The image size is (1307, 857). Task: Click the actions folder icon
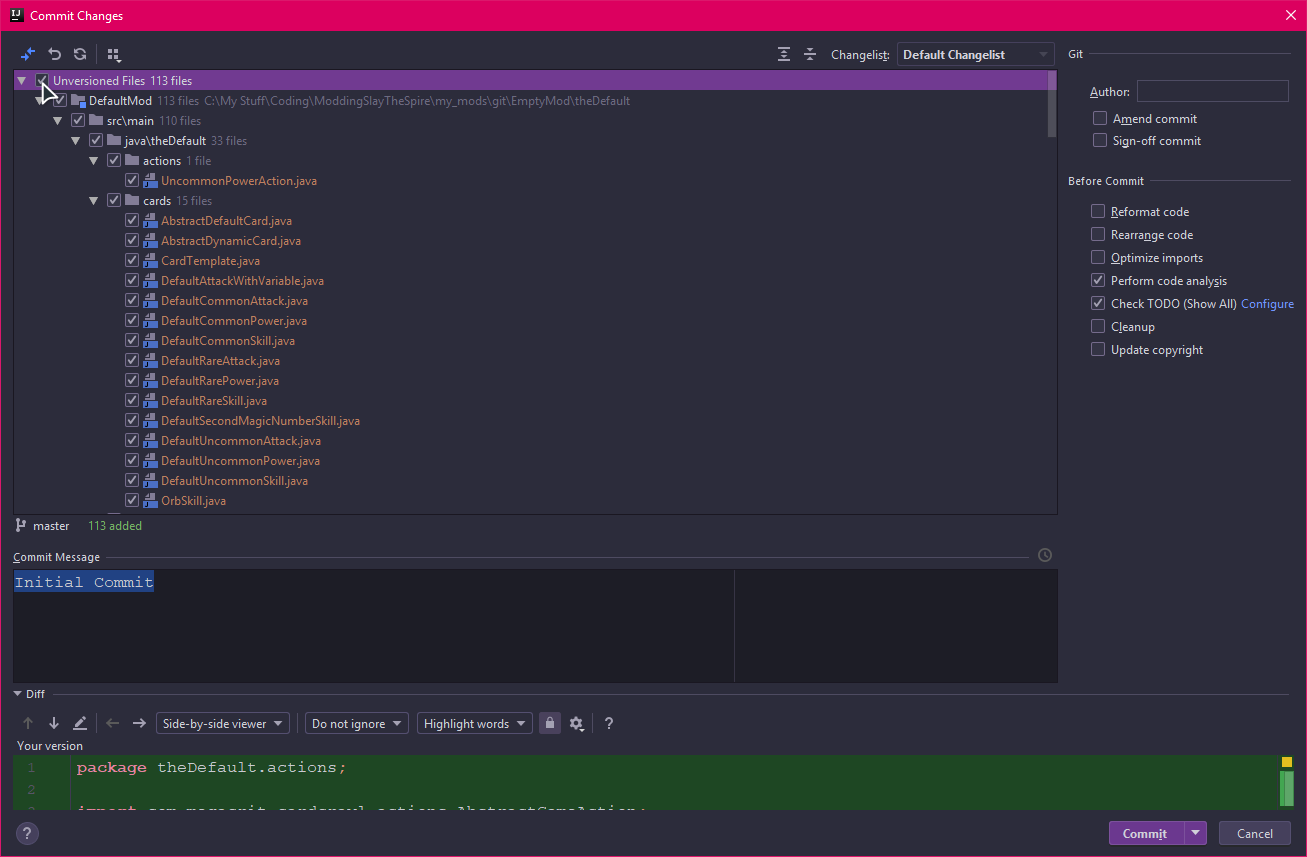pos(132,160)
